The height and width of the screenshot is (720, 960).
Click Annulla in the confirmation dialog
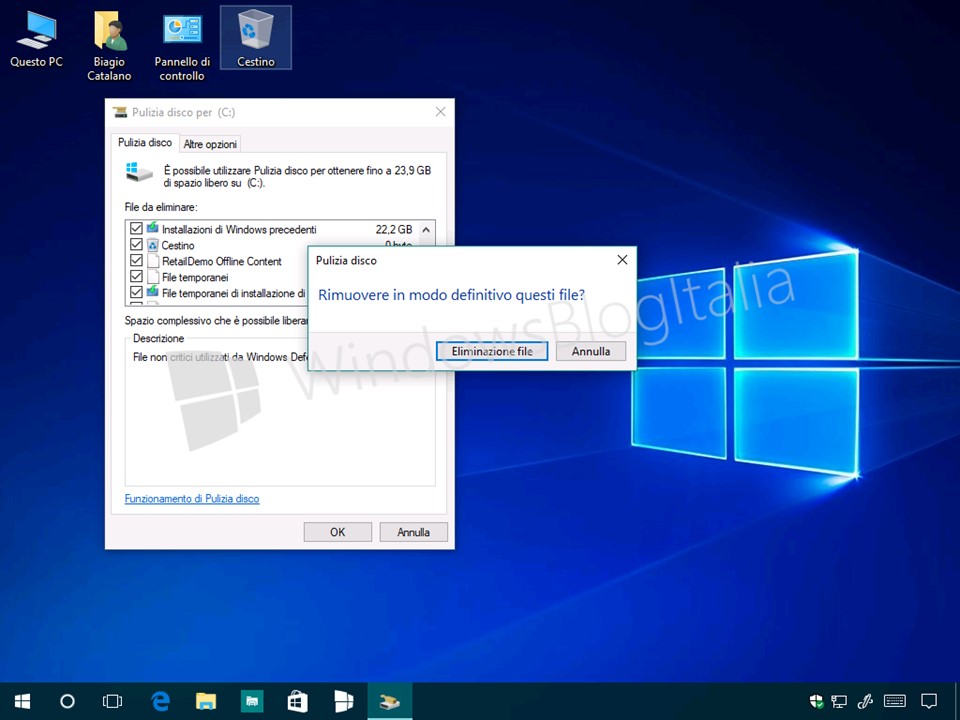591,351
